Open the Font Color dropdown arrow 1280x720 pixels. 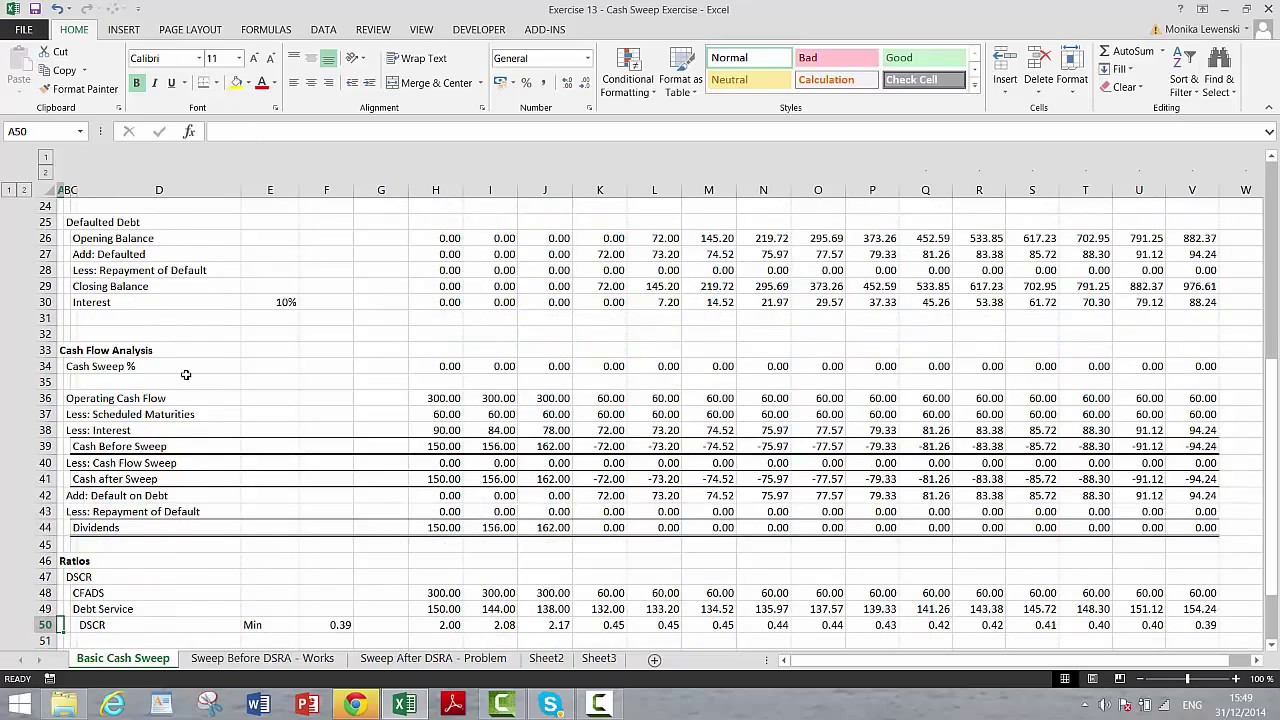coord(273,83)
